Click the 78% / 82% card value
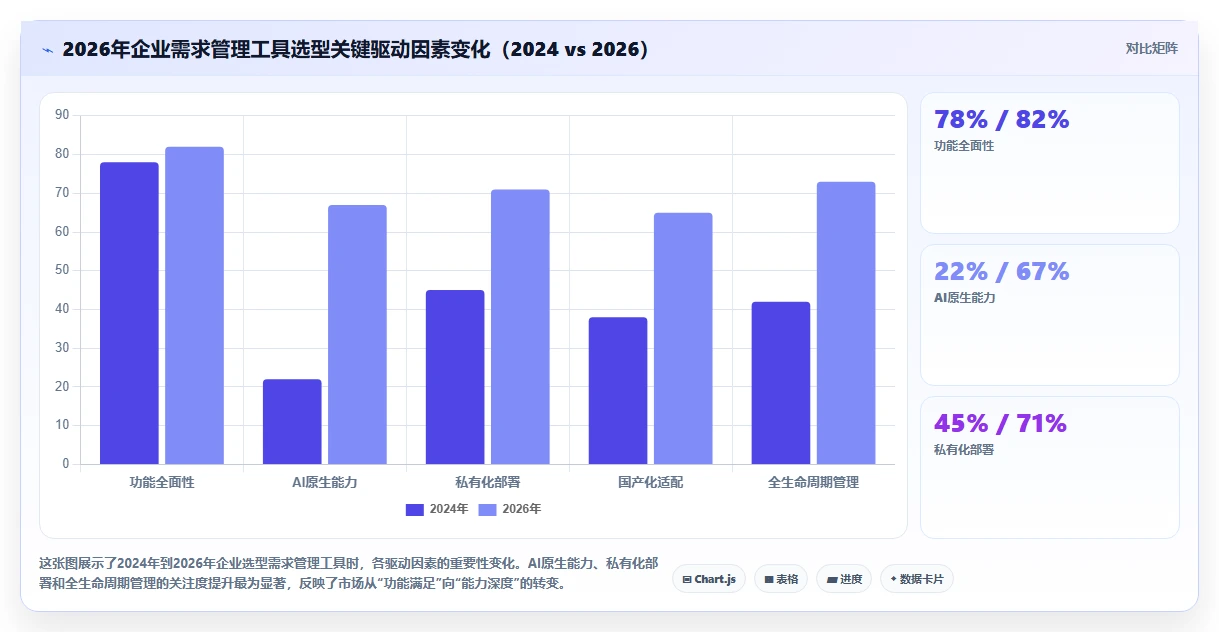 coord(1001,120)
